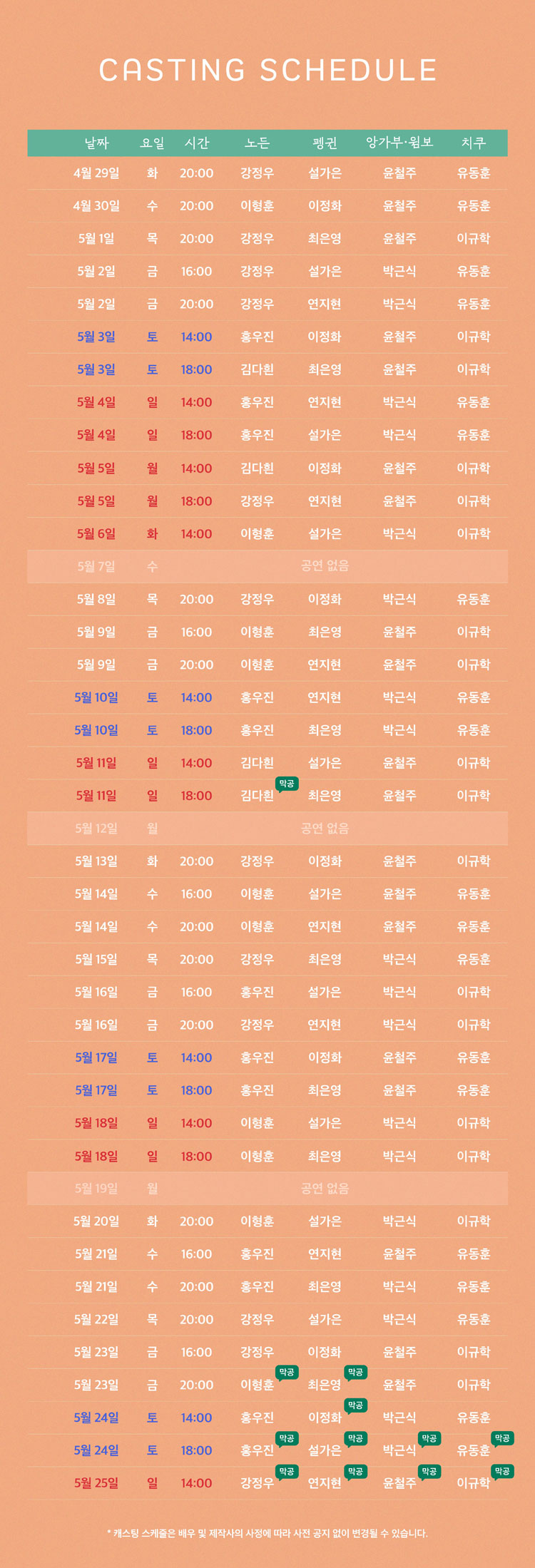Click the 막공 badge beside 김다흰 on 5월 11일

287,784
